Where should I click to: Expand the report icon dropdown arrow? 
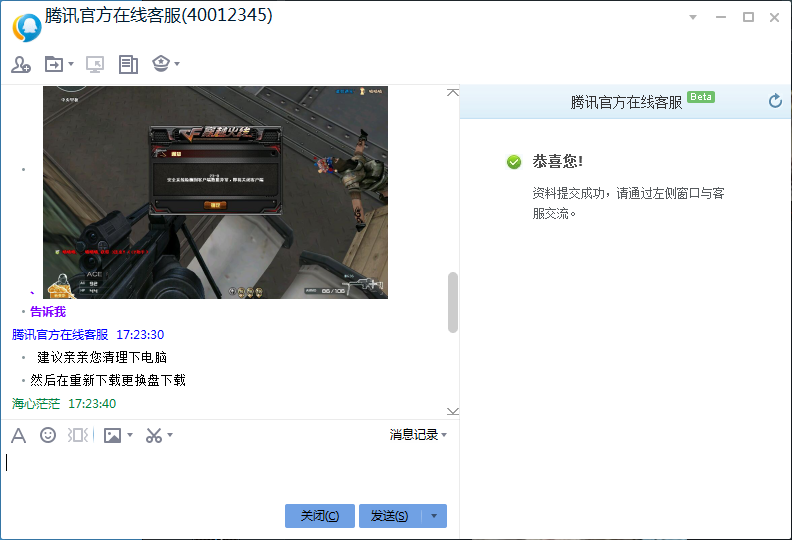tap(177, 64)
